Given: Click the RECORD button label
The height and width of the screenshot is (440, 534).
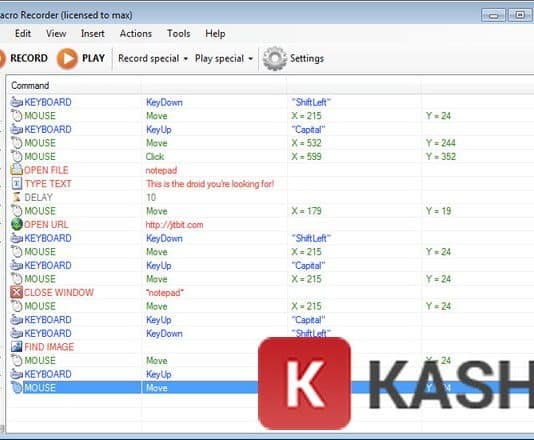Looking at the screenshot, I should click(29, 58).
